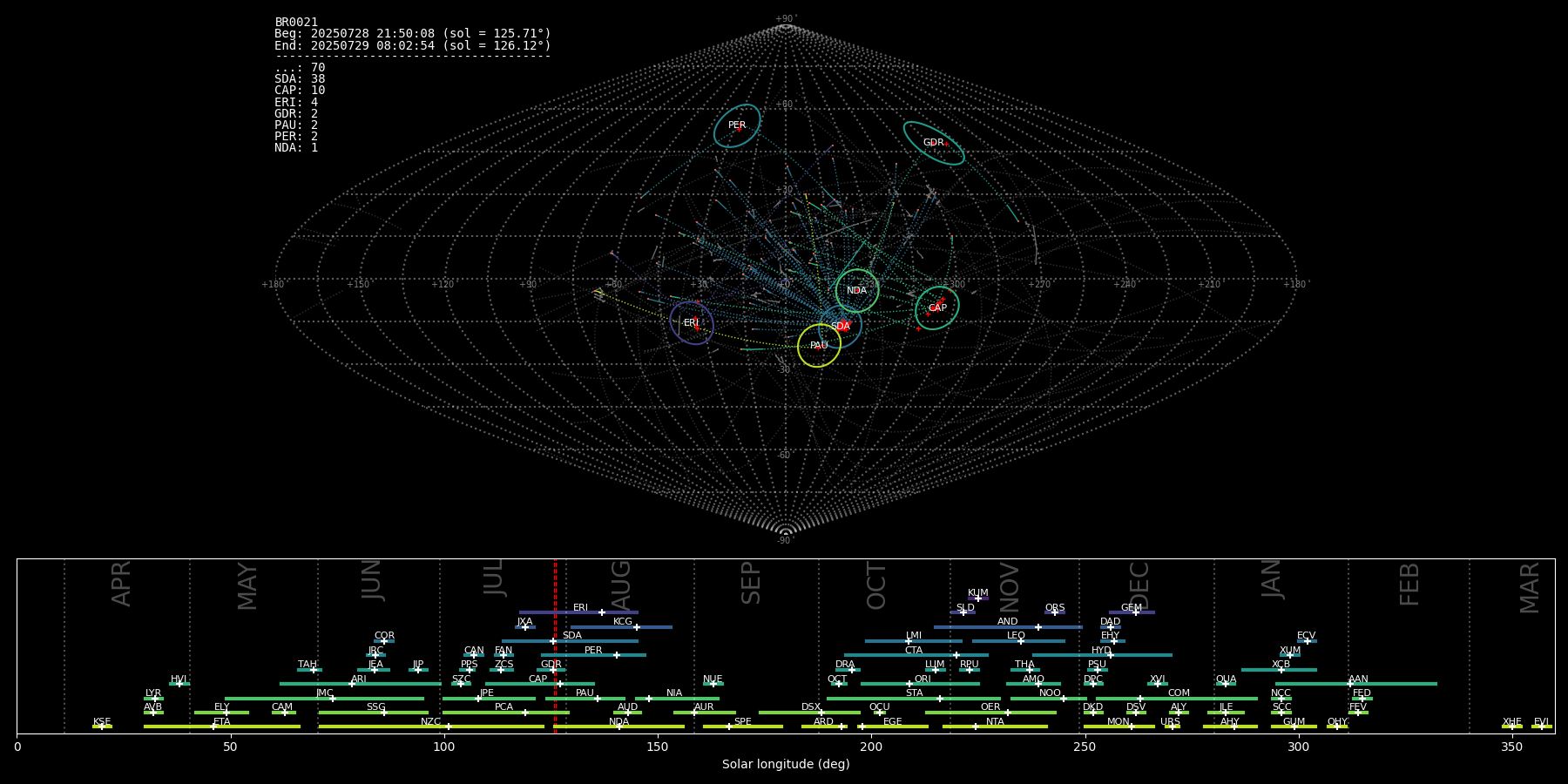Click the JXA shower label in the timeline
The height and width of the screenshot is (784, 1568).
[524, 622]
